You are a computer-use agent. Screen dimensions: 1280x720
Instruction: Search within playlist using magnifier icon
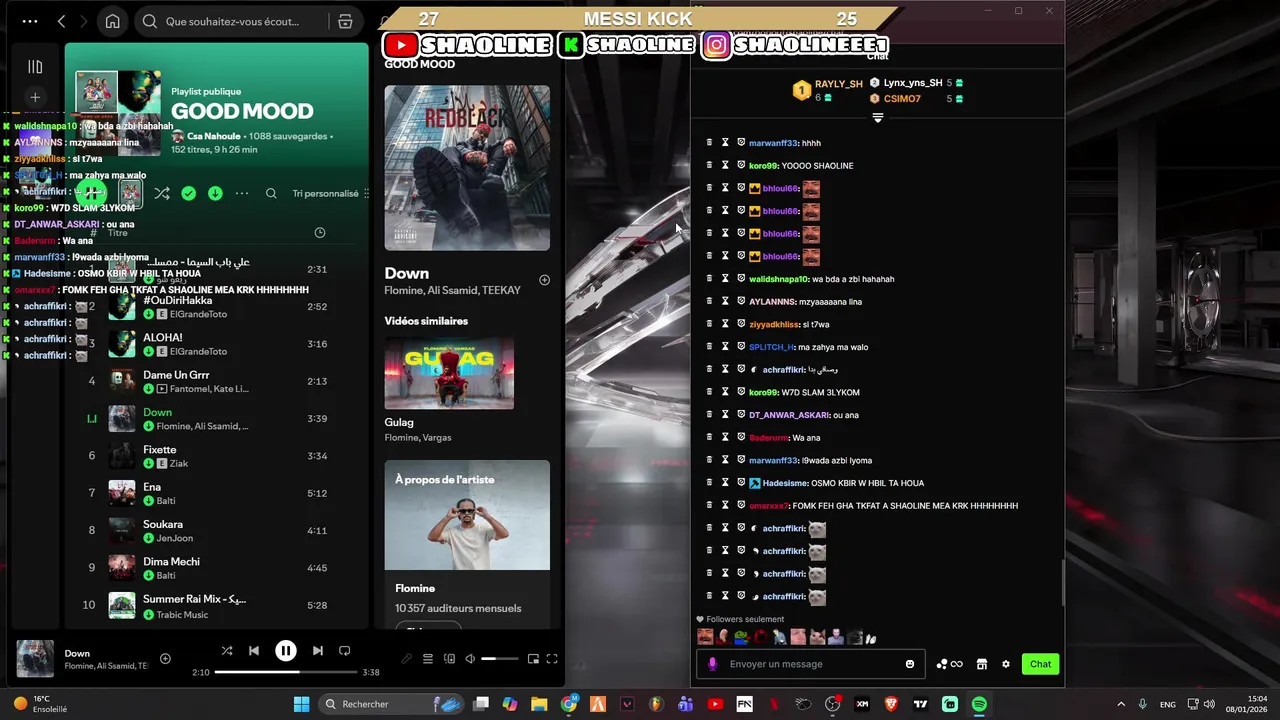pyautogui.click(x=271, y=193)
